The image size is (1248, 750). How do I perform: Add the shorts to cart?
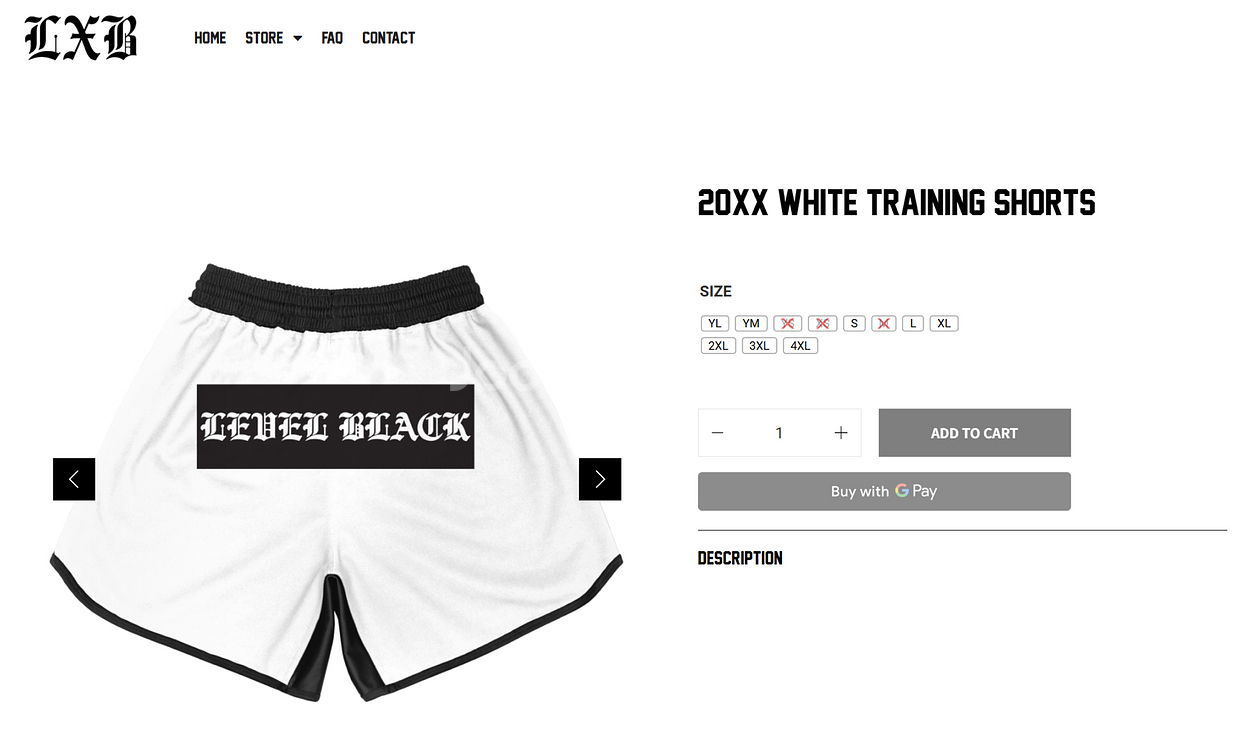pos(975,433)
